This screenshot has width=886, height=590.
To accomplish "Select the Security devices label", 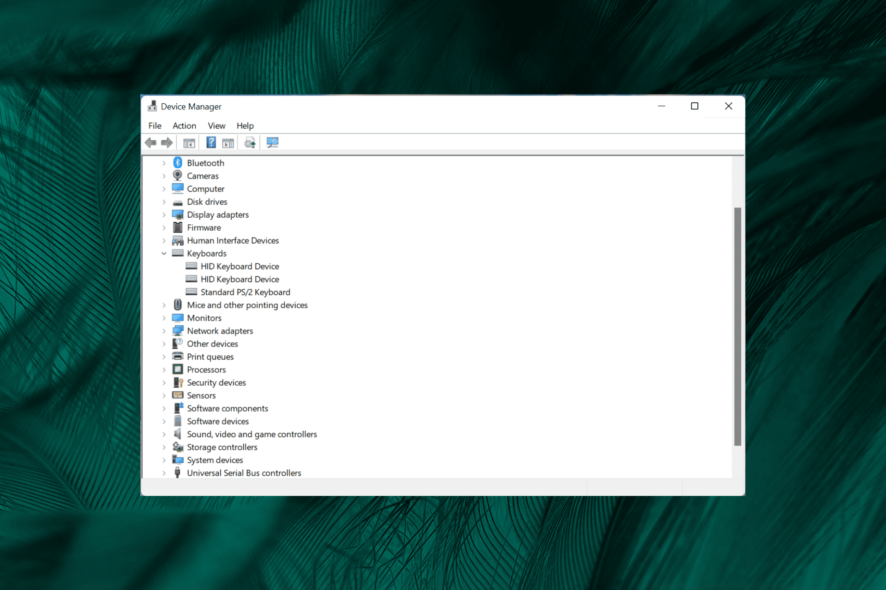I will click(216, 383).
